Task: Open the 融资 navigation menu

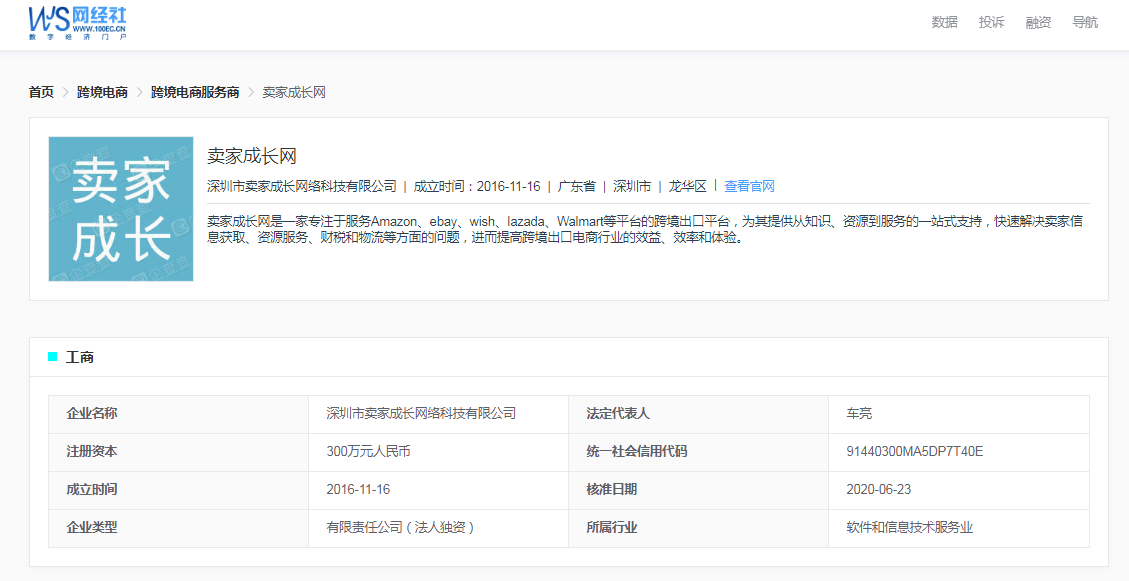Action: coord(1038,22)
